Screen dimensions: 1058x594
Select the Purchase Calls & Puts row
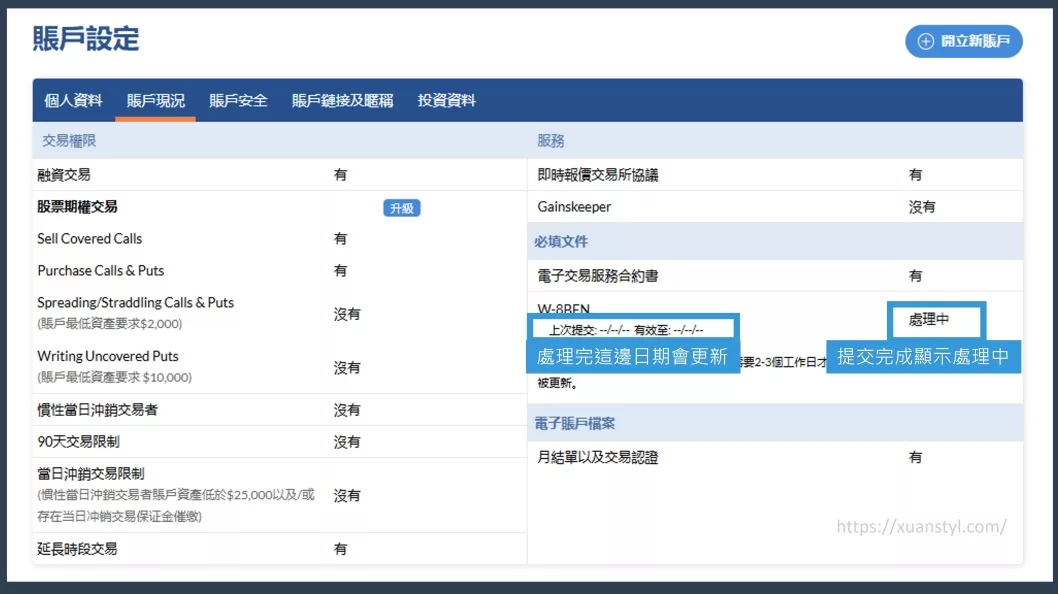[x=279, y=270]
